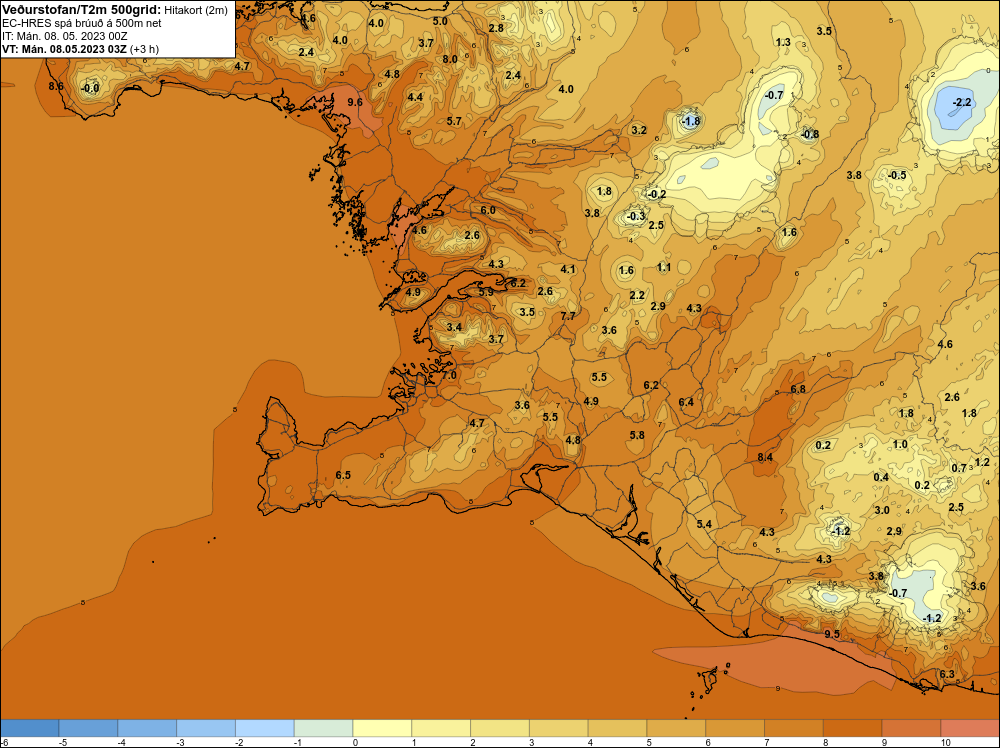1000x748 pixels.
Task: Click the 'EC-HRES spá brúuð á 500m net' line
Action: 82,24
